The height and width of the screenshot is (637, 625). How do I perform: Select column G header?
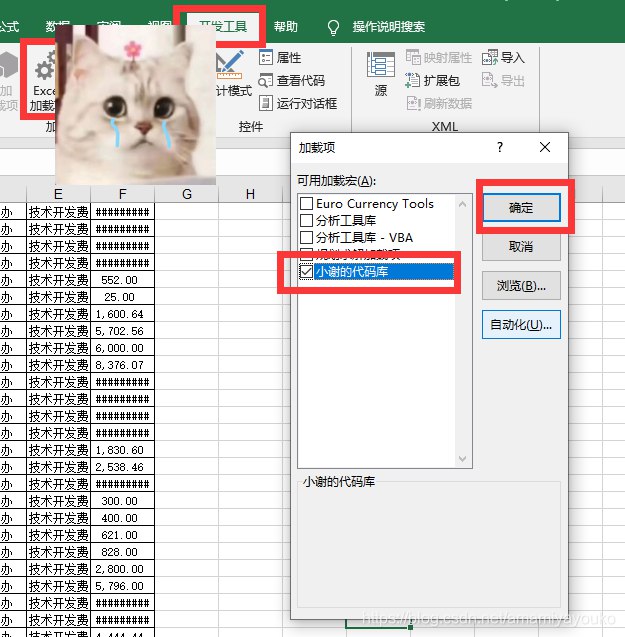(187, 194)
